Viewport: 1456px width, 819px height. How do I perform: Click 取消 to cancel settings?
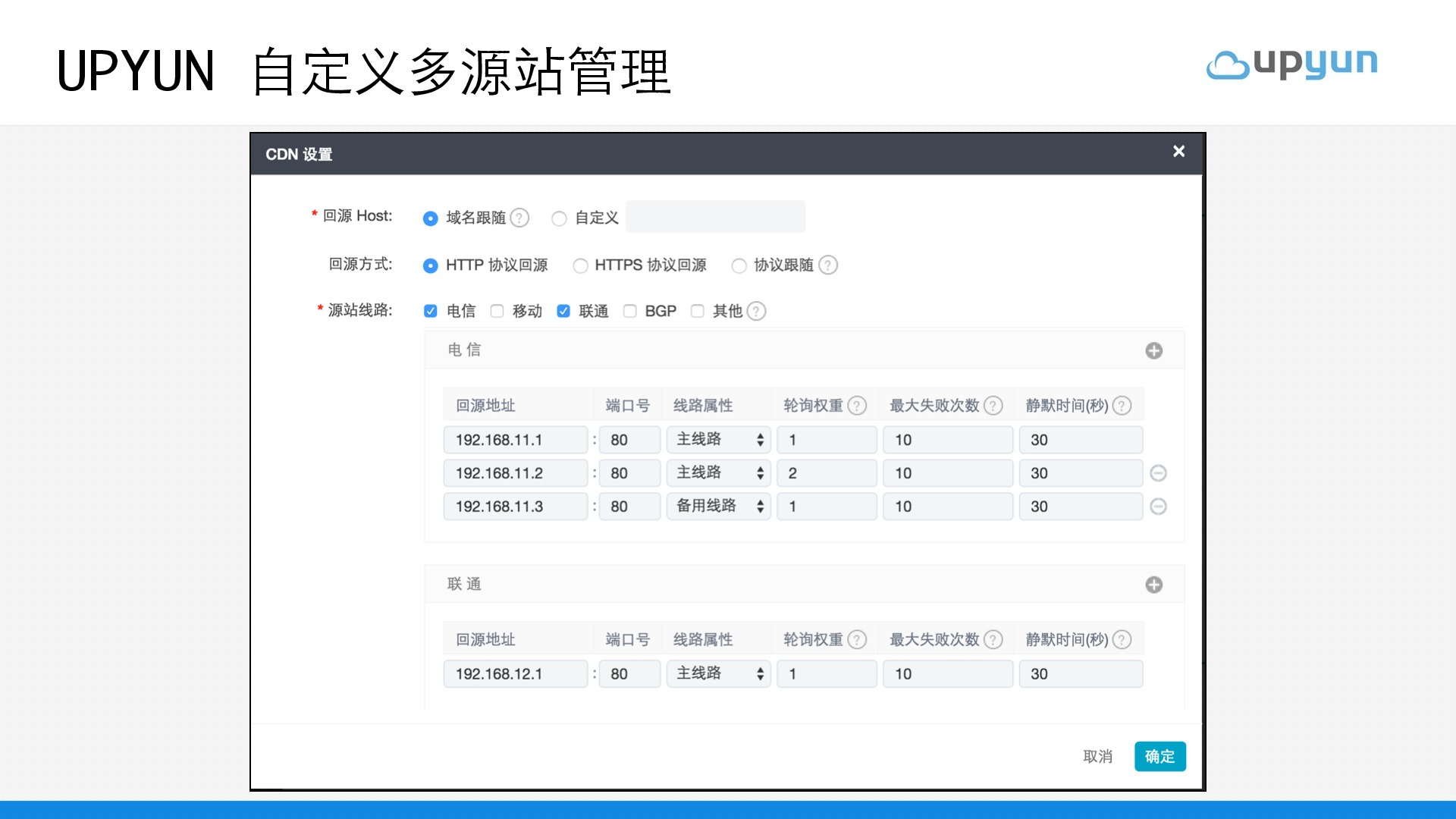(1097, 757)
